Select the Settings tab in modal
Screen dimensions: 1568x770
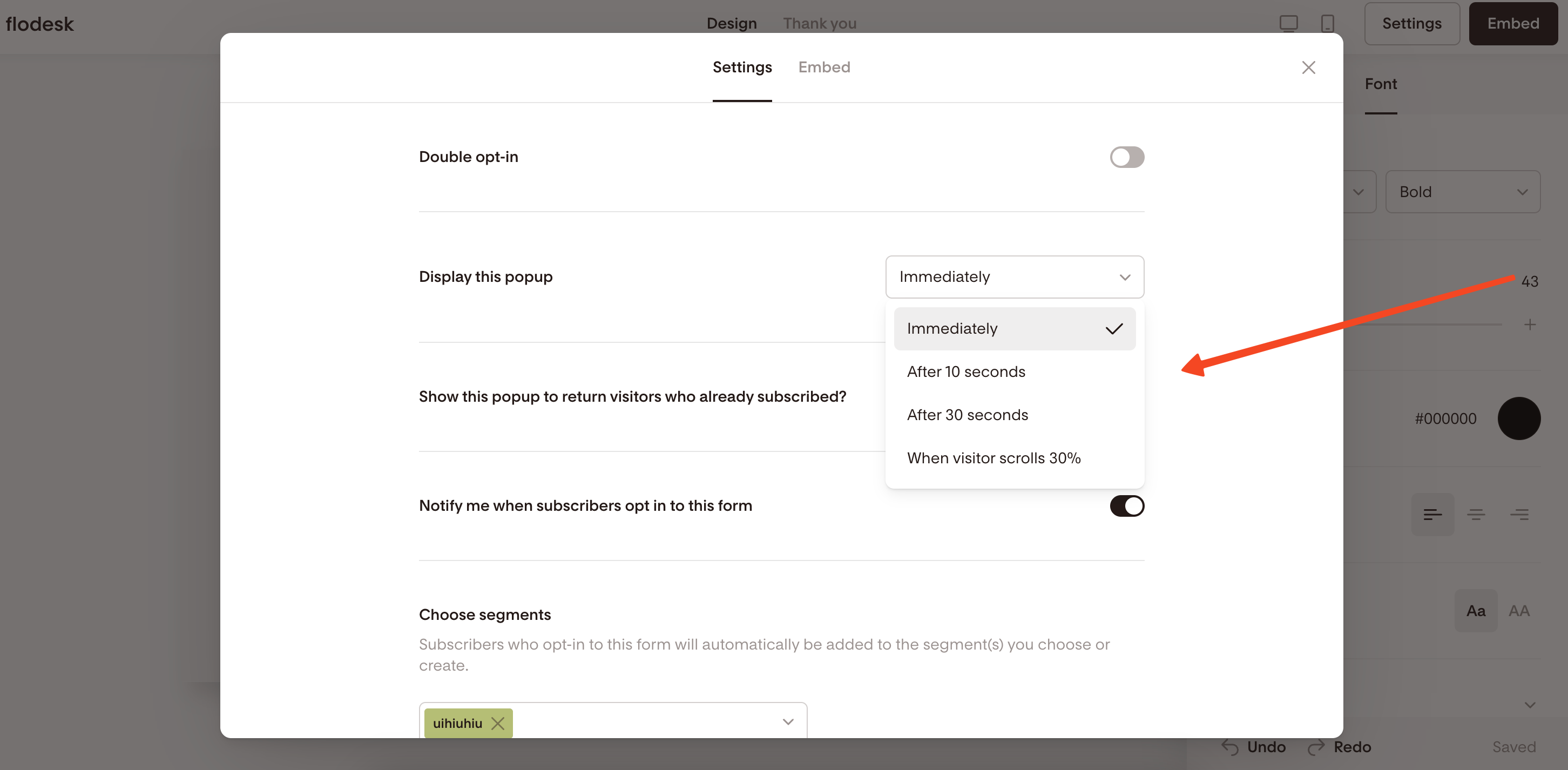coord(742,67)
